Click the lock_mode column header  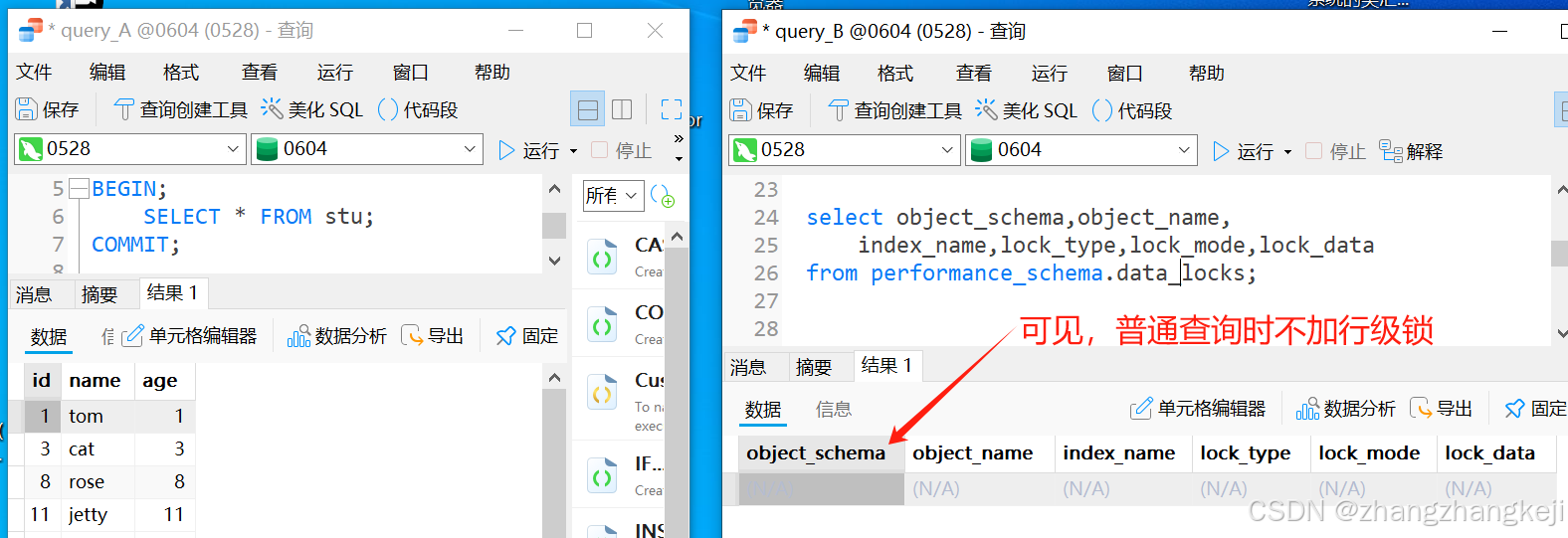tap(1369, 452)
